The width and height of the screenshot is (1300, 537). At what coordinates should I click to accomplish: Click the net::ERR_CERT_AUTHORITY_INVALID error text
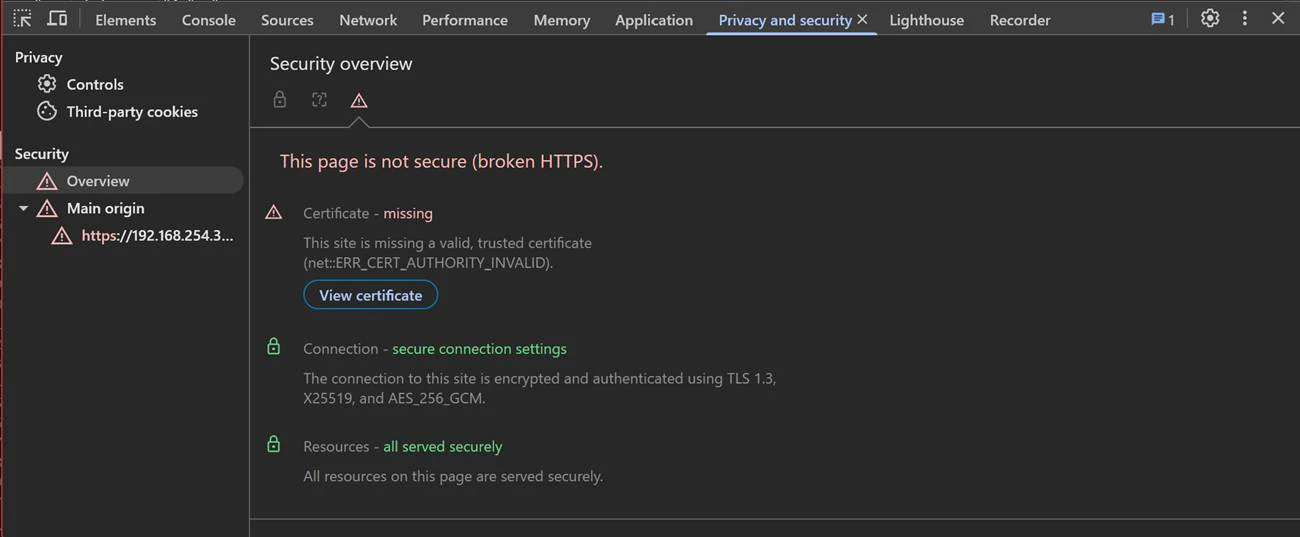(x=428, y=263)
